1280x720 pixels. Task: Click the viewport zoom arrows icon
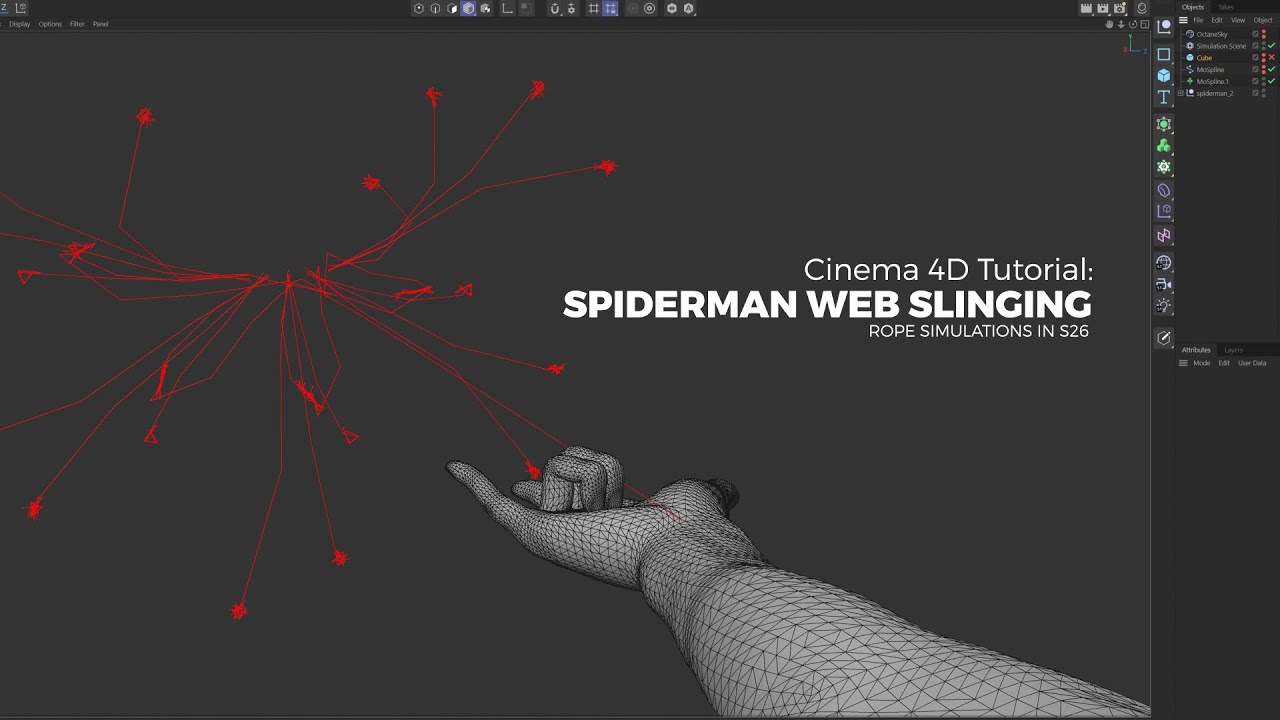click(x=1121, y=24)
